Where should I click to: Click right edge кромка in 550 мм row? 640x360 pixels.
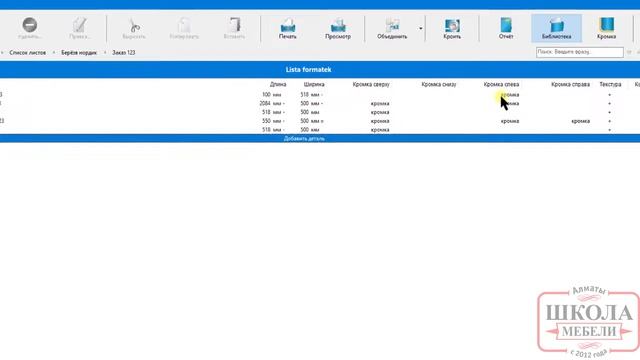[x=580, y=121]
